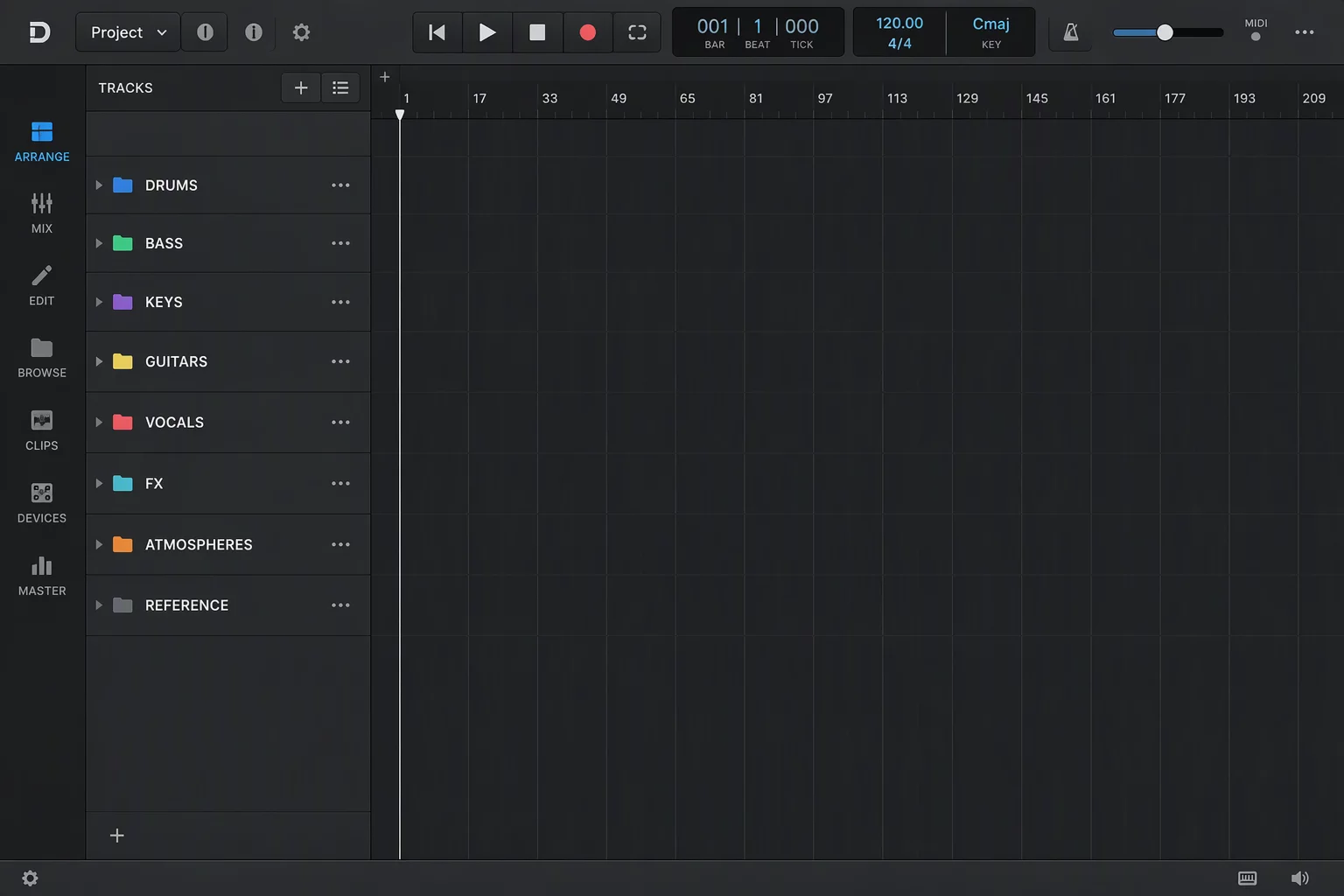Add marker with plus above timeline

click(x=385, y=77)
